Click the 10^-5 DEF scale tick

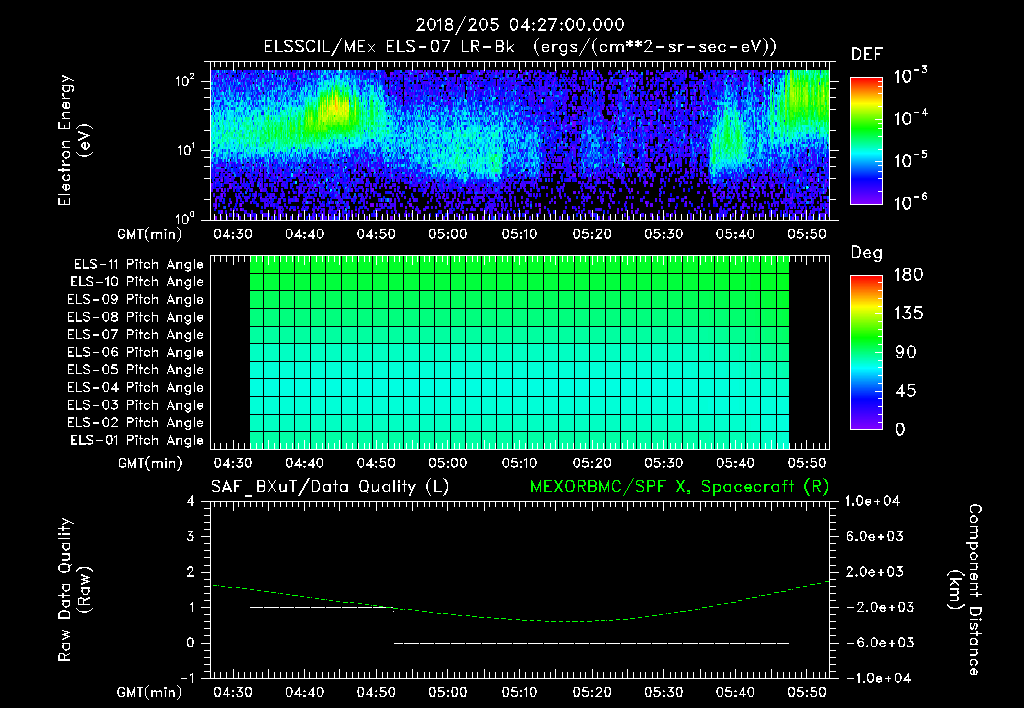[x=910, y=159]
